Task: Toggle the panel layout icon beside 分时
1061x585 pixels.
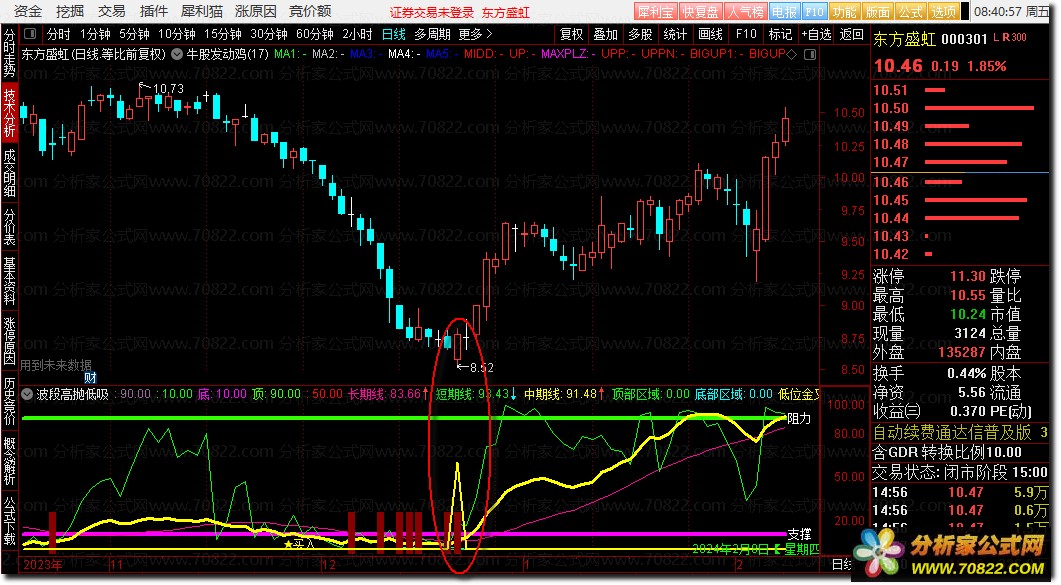Action: click(x=30, y=34)
